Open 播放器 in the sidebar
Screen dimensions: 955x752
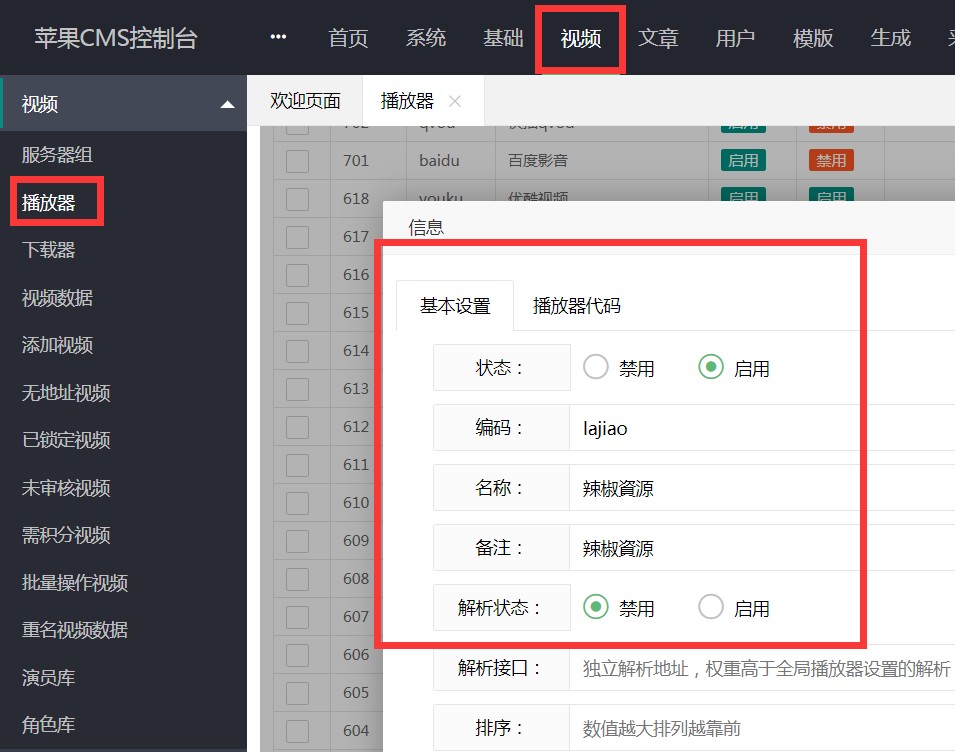[48, 202]
